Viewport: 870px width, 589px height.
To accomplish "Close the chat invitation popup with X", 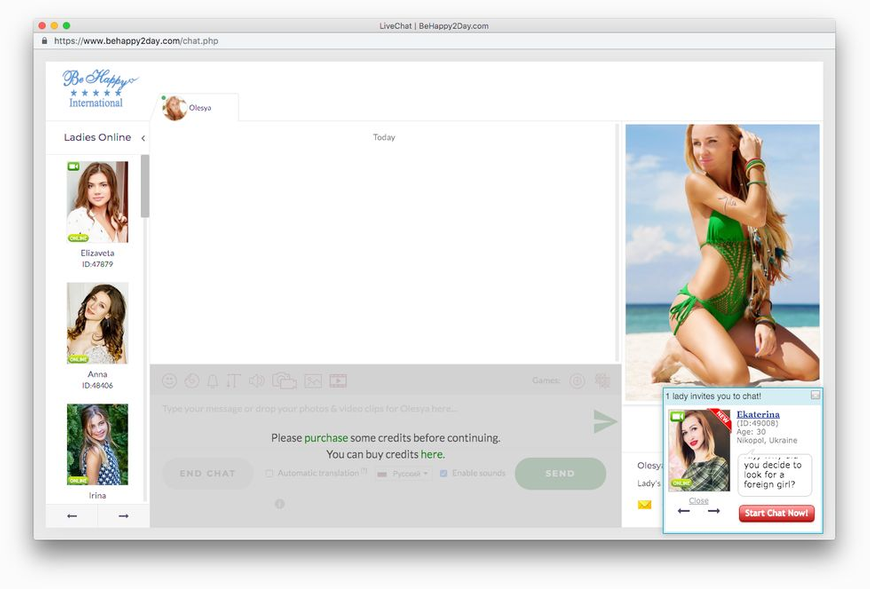I will pos(815,395).
